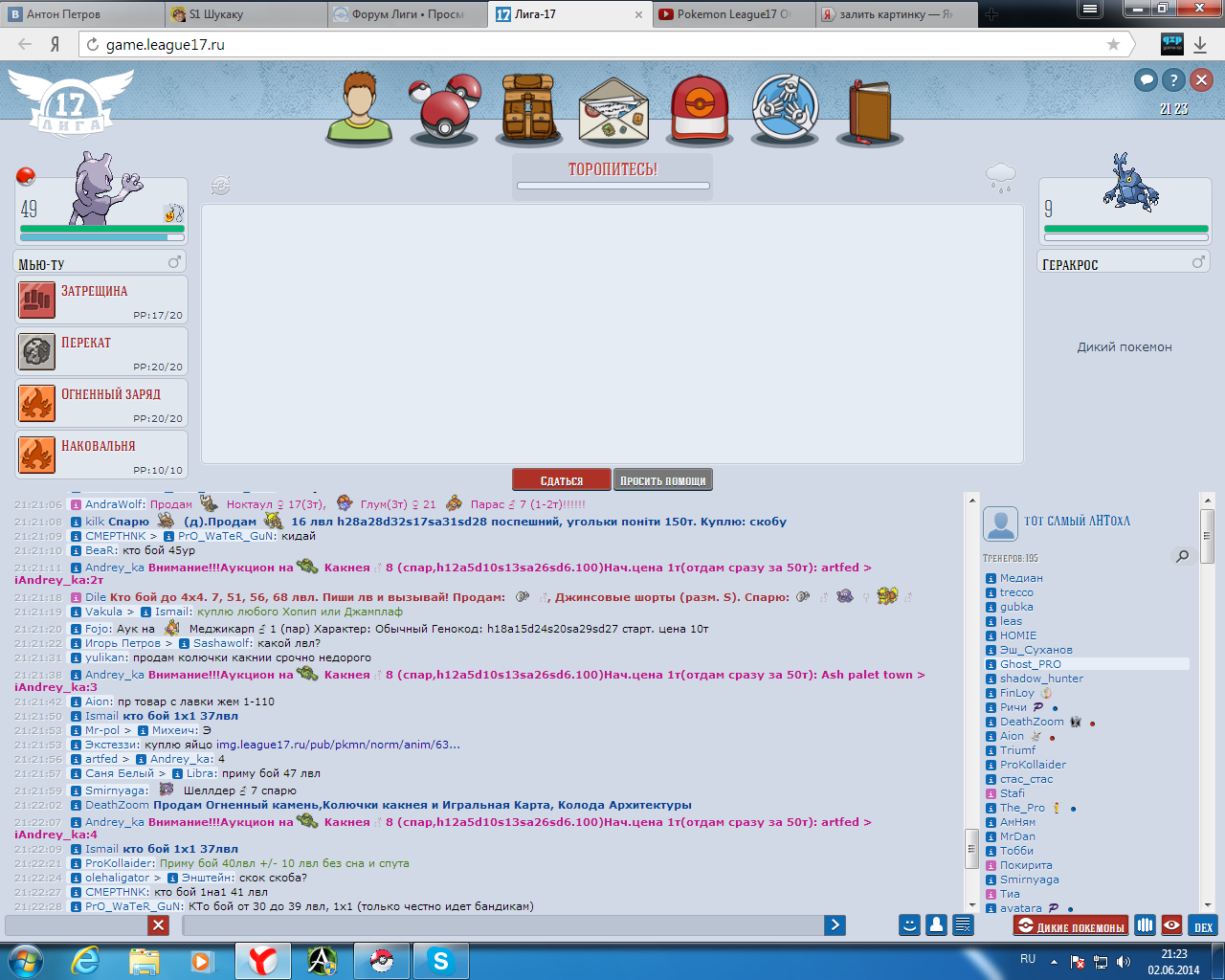The image size is (1225, 980).
Task: Click the Тот самый Антоха avatar
Action: click(x=1000, y=523)
